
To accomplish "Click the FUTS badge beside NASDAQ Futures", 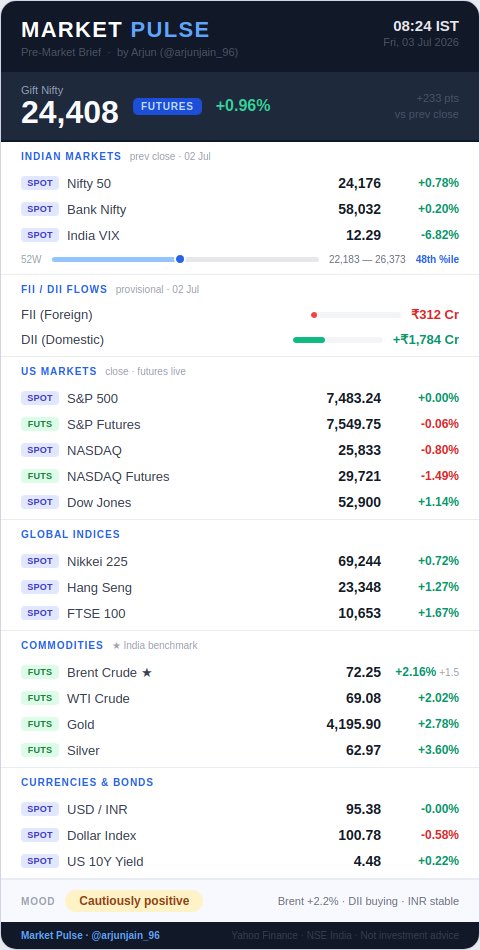I will pyautogui.click(x=40, y=476).
